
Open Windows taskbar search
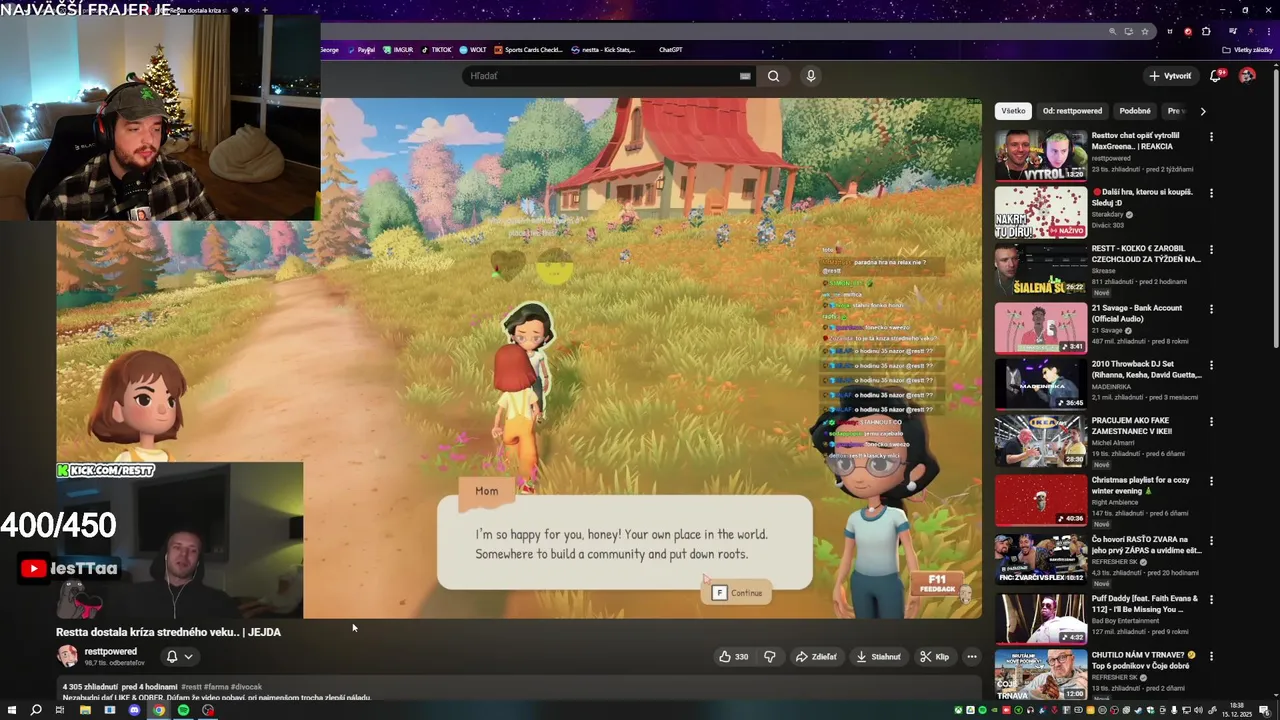[36, 710]
